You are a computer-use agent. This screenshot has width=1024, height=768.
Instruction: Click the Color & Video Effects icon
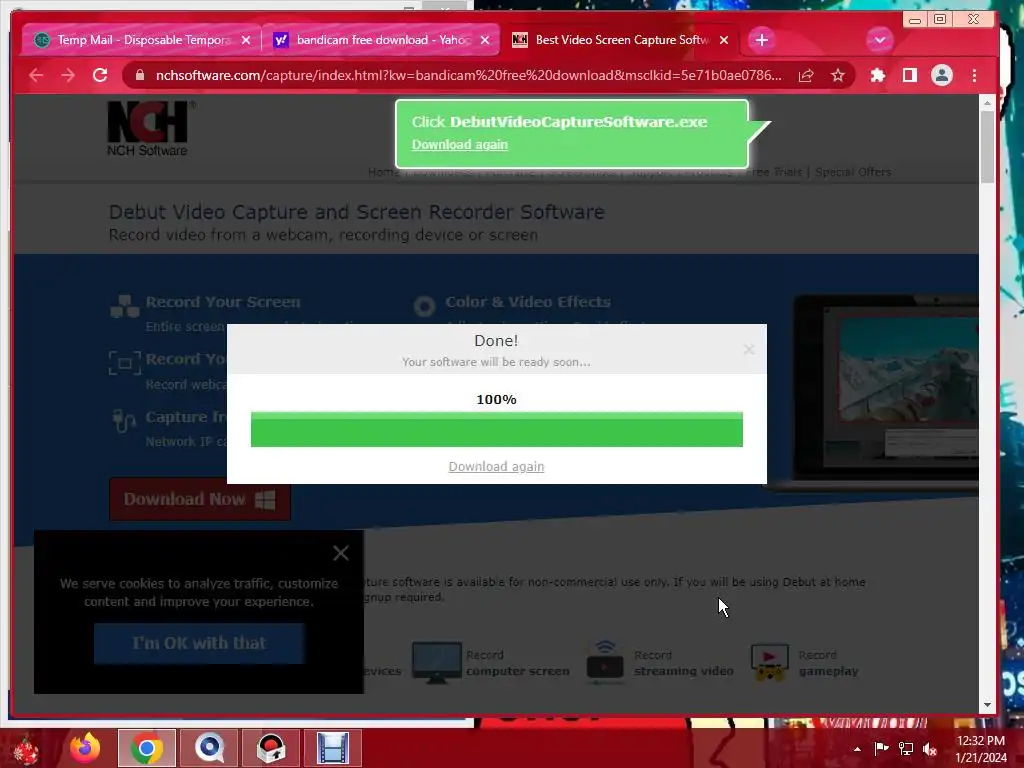tap(424, 305)
